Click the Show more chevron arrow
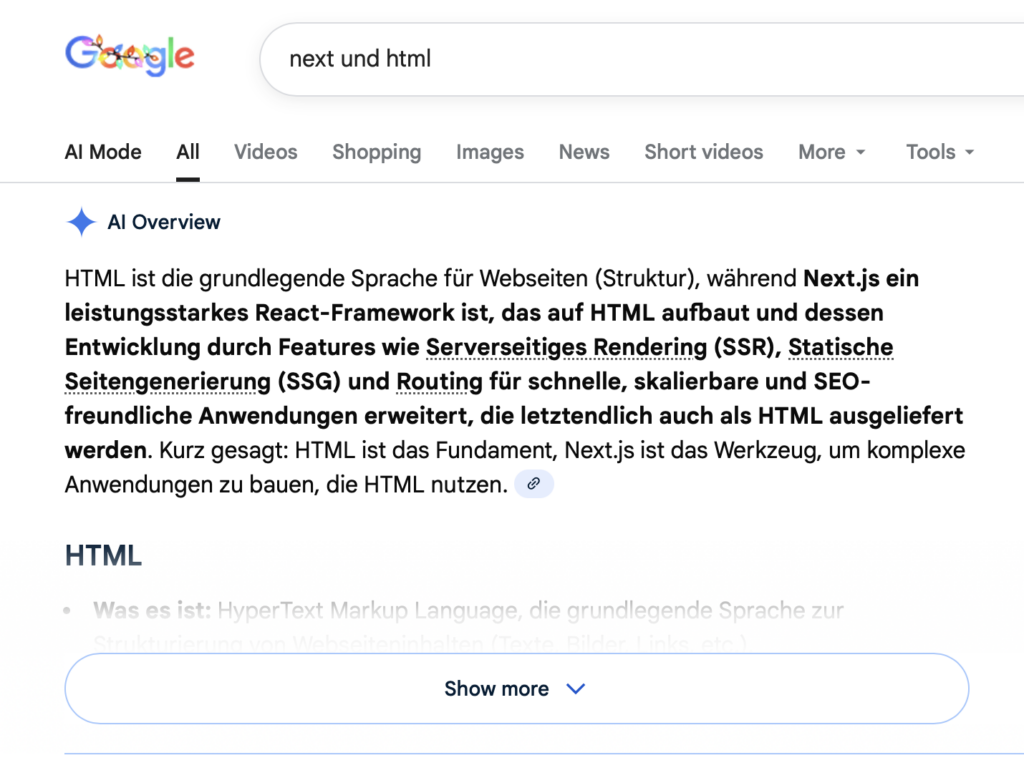 click(x=575, y=689)
